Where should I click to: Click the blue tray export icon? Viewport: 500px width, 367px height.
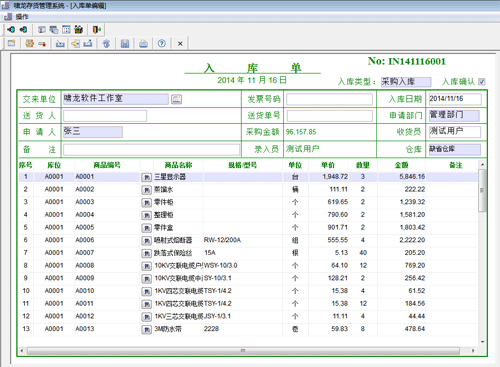pos(88,43)
